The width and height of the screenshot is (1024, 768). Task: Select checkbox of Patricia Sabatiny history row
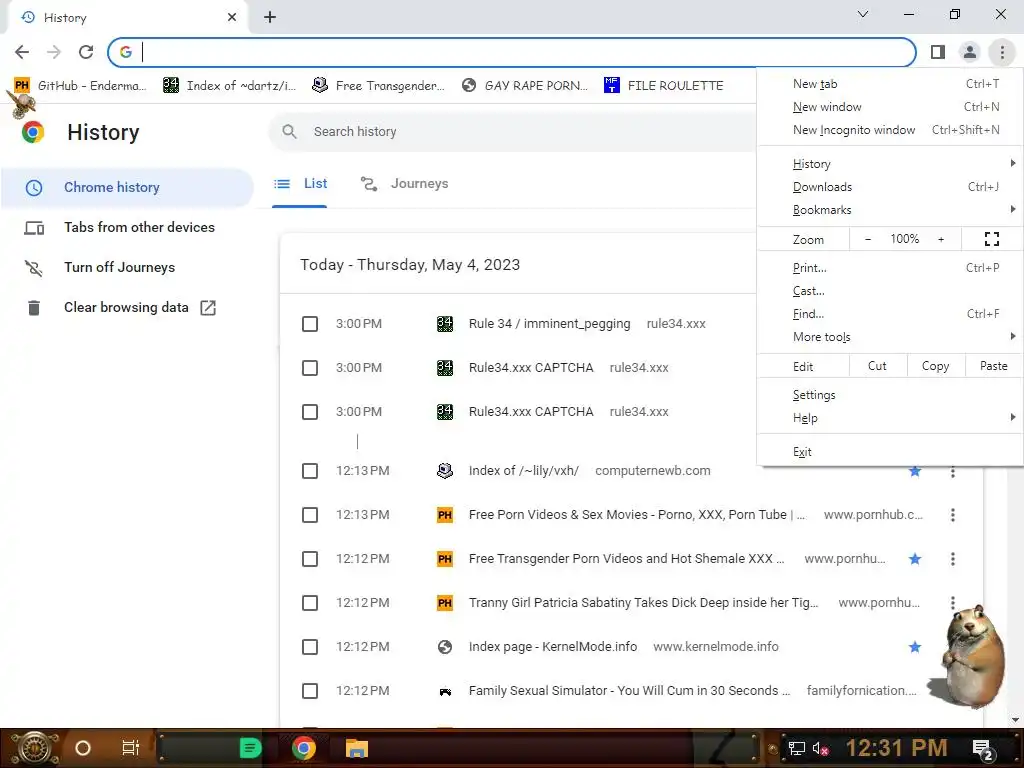click(x=310, y=603)
